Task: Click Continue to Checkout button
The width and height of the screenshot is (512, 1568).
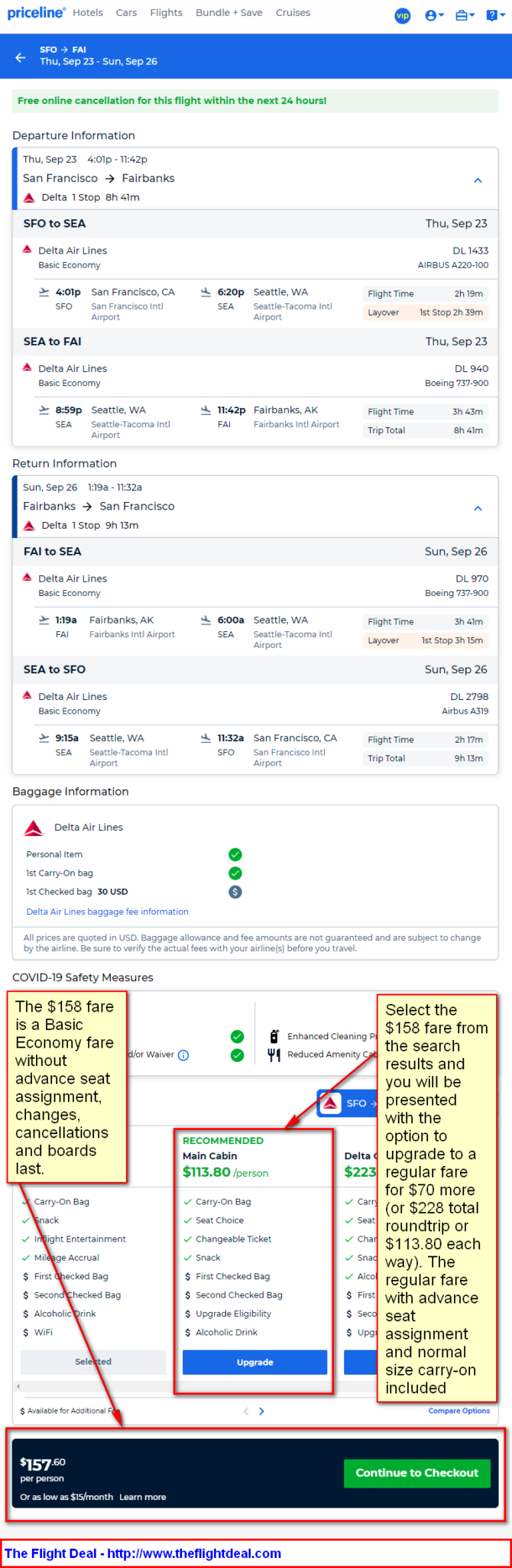Action: (416, 1472)
